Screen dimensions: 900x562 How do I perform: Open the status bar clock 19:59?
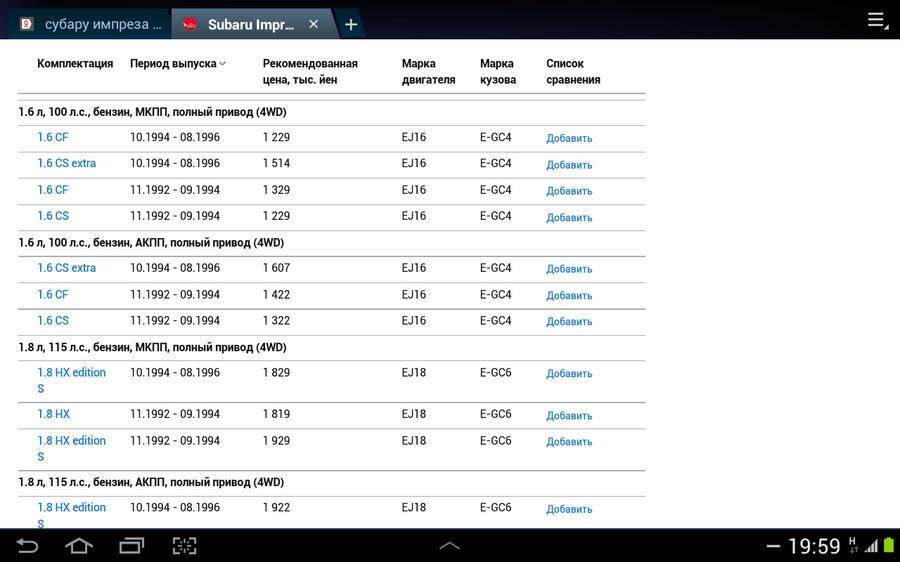[814, 546]
